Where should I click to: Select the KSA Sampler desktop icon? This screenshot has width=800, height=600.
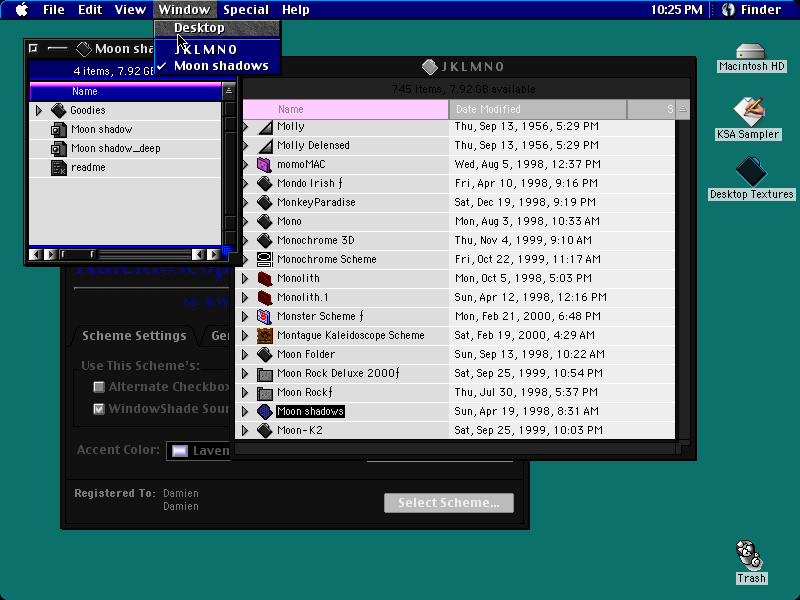tap(748, 111)
